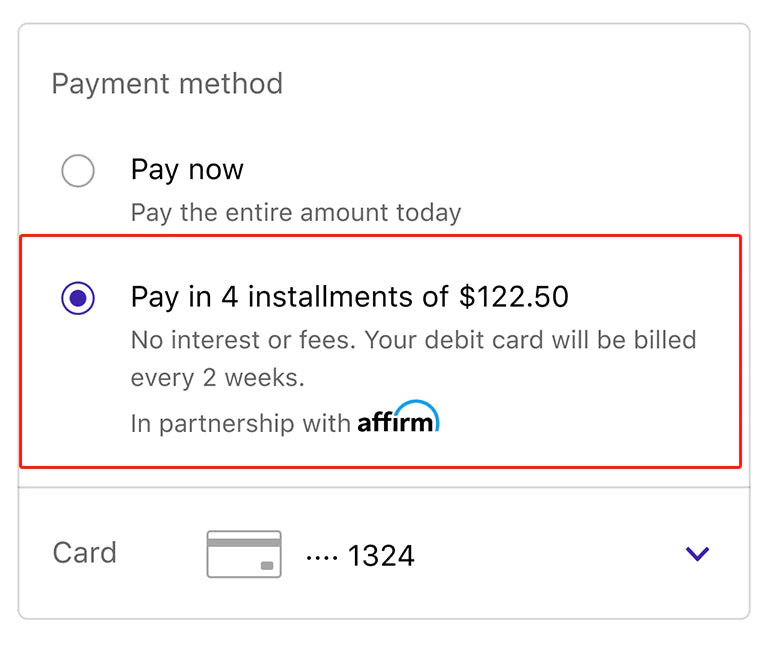
Task: Click 'Pay in 4 installments of $122.50' label
Action: (349, 297)
